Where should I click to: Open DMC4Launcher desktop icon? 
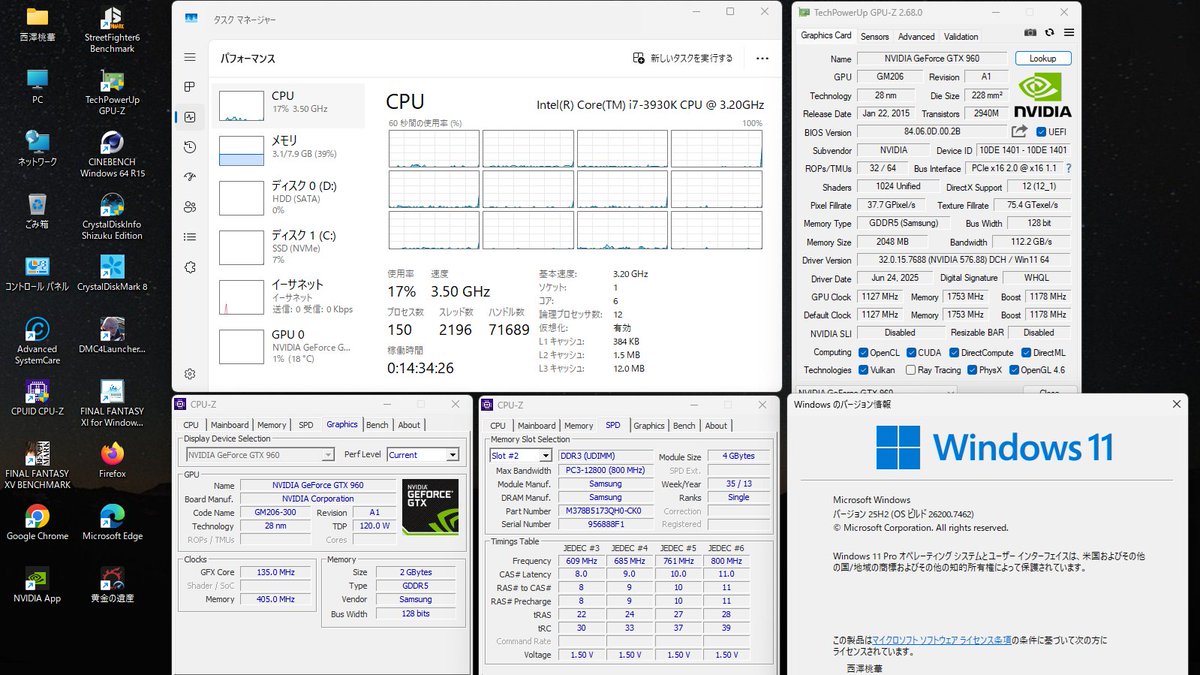click(x=112, y=335)
